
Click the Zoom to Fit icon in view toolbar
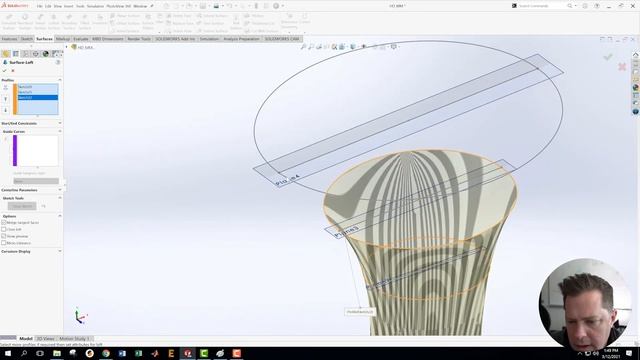tap(303, 47)
